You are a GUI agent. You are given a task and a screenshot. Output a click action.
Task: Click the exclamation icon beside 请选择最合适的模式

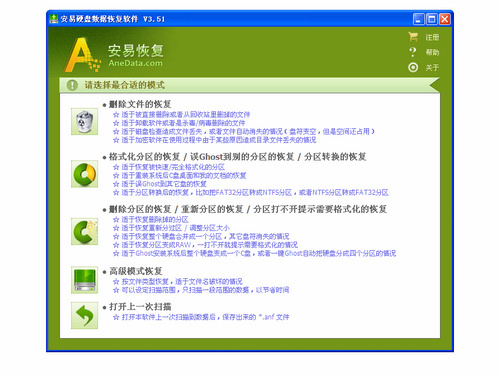pyautogui.click(x=72, y=85)
